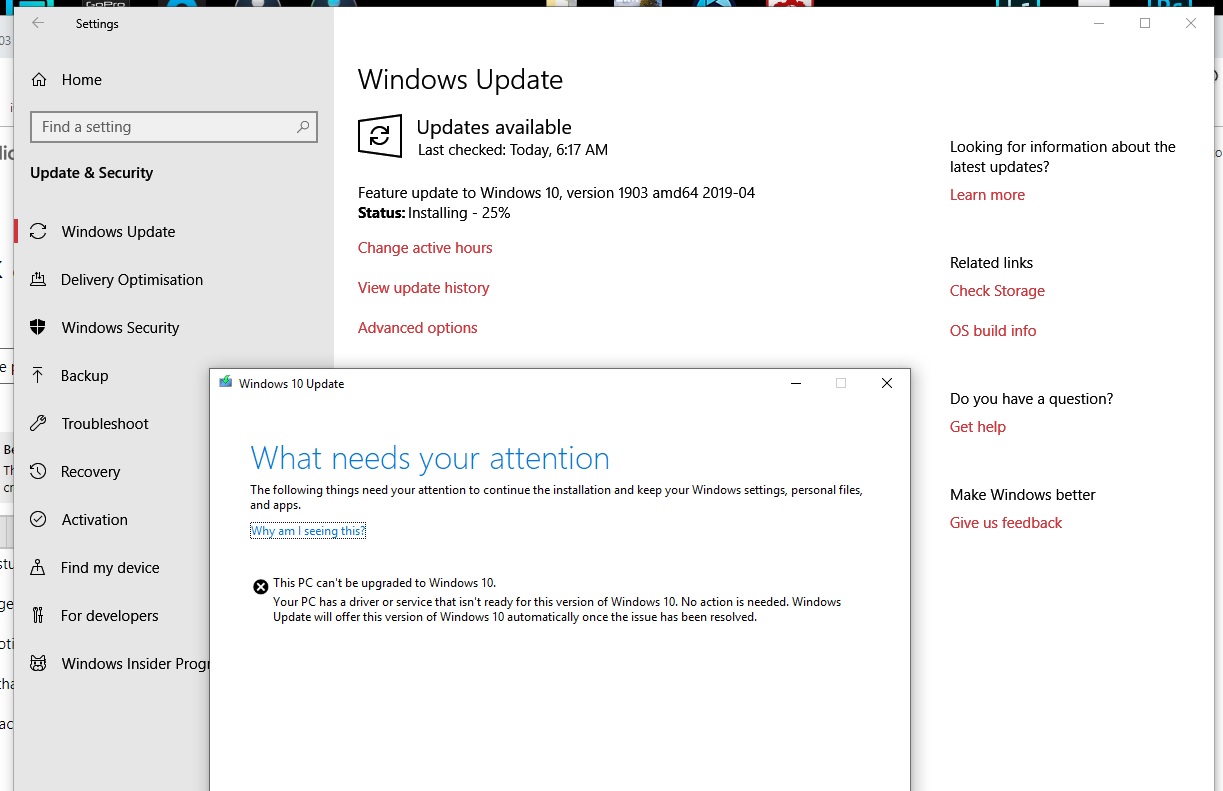1223x791 pixels.
Task: Open View update history
Action: 424,288
